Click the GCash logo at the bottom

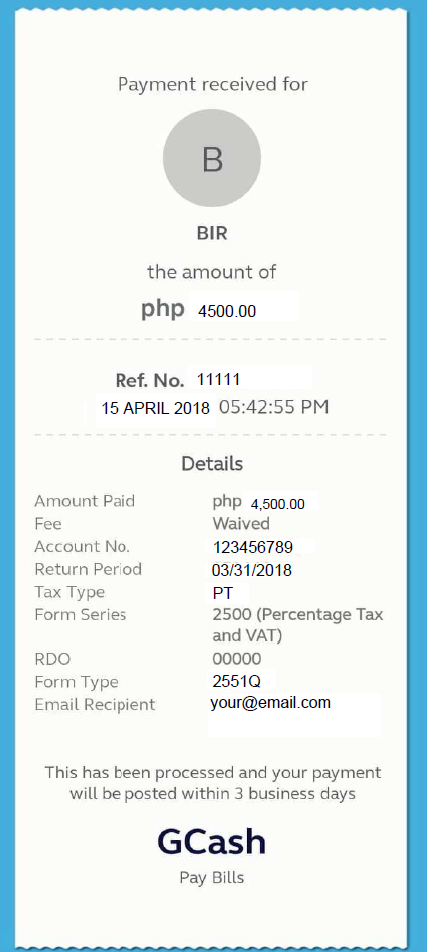(x=211, y=843)
